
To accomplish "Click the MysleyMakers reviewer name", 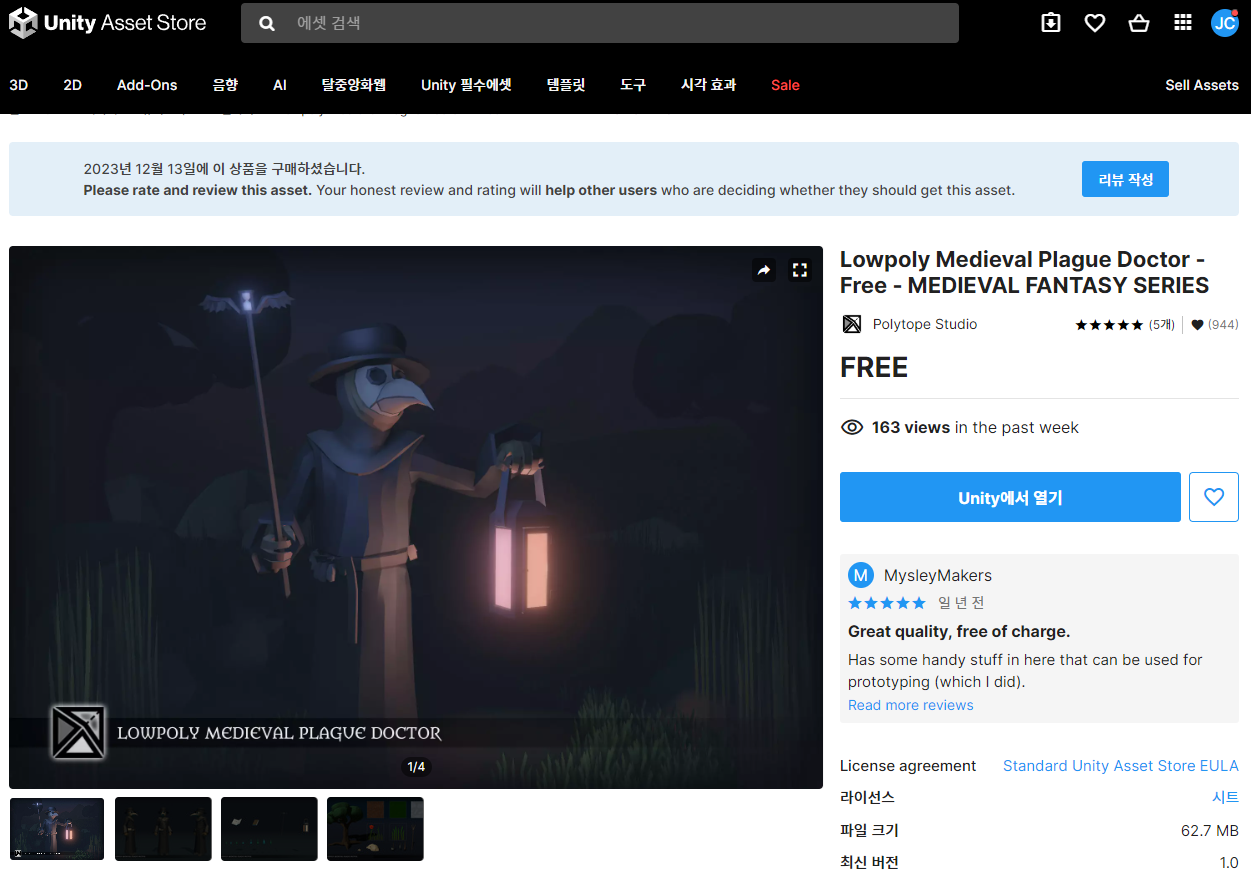I will pyautogui.click(x=938, y=575).
